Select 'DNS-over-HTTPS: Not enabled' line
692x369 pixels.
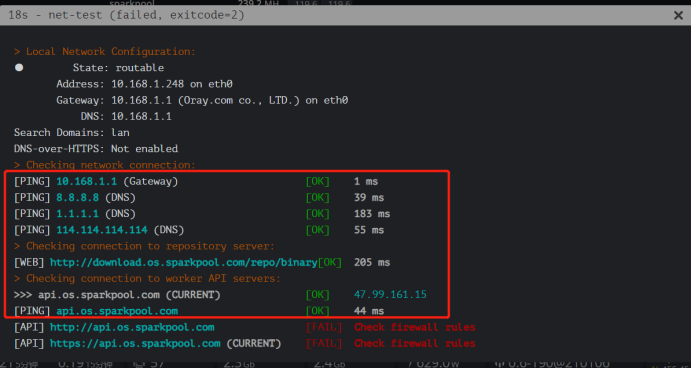[96, 149]
